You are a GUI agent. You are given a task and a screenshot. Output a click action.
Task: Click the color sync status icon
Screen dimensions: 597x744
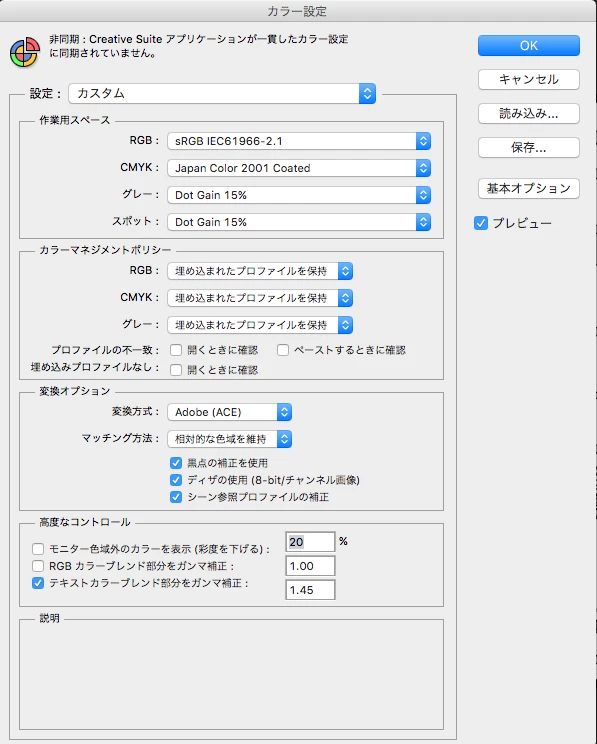(24, 52)
